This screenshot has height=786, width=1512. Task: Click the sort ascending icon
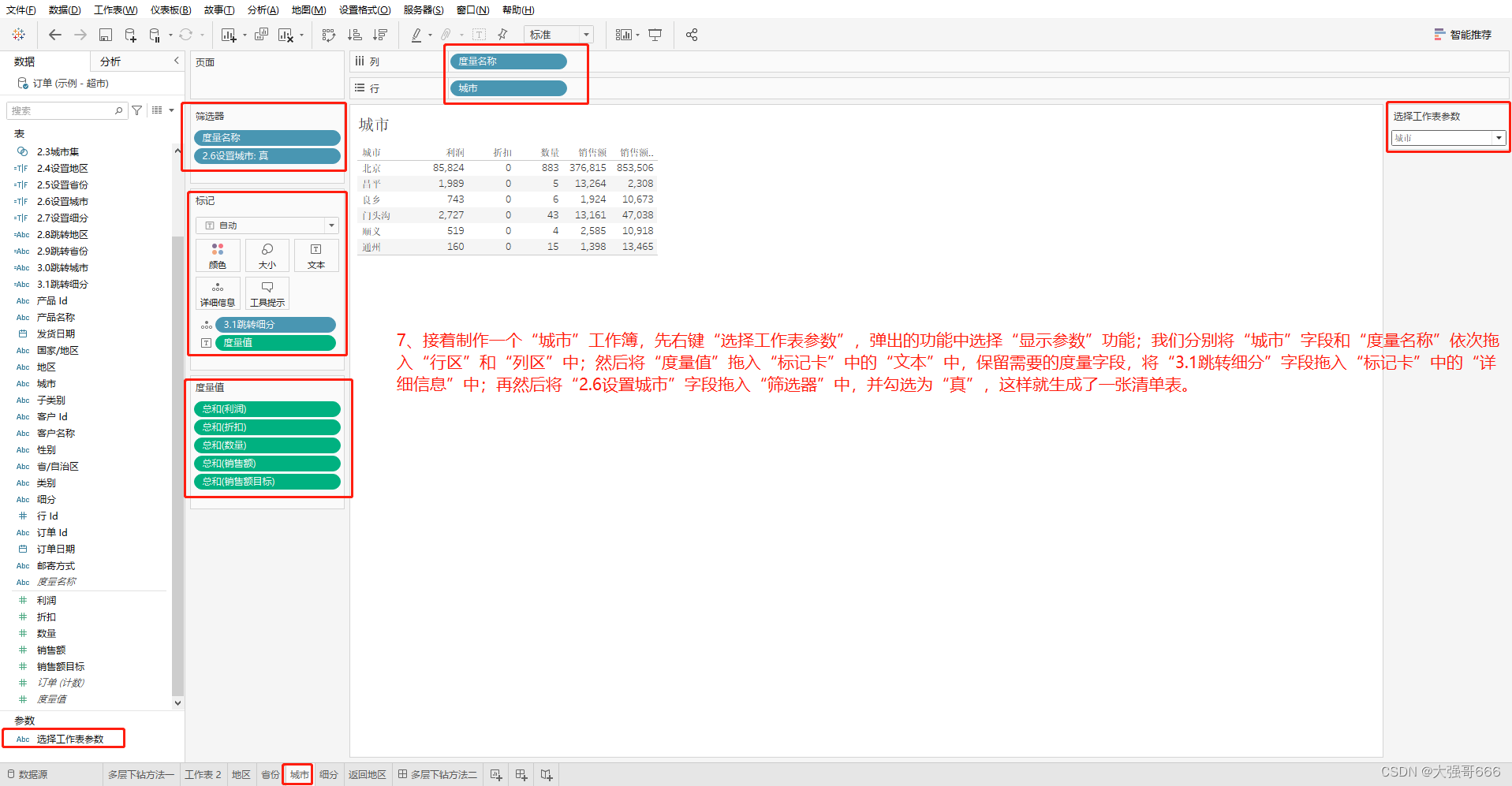pyautogui.click(x=355, y=35)
